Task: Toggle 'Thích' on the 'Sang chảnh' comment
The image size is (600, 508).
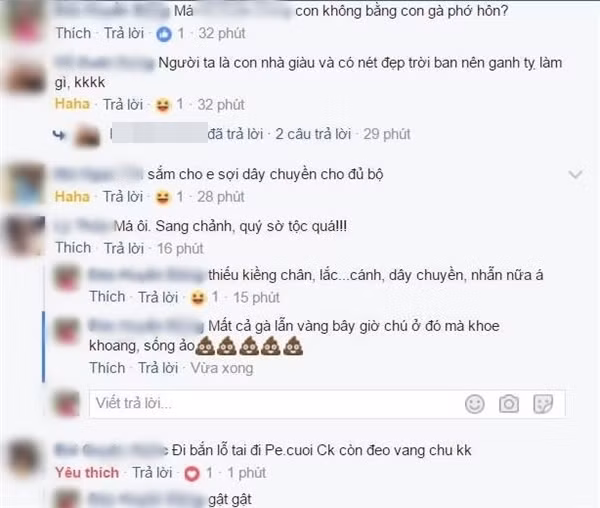Action: coord(73,247)
